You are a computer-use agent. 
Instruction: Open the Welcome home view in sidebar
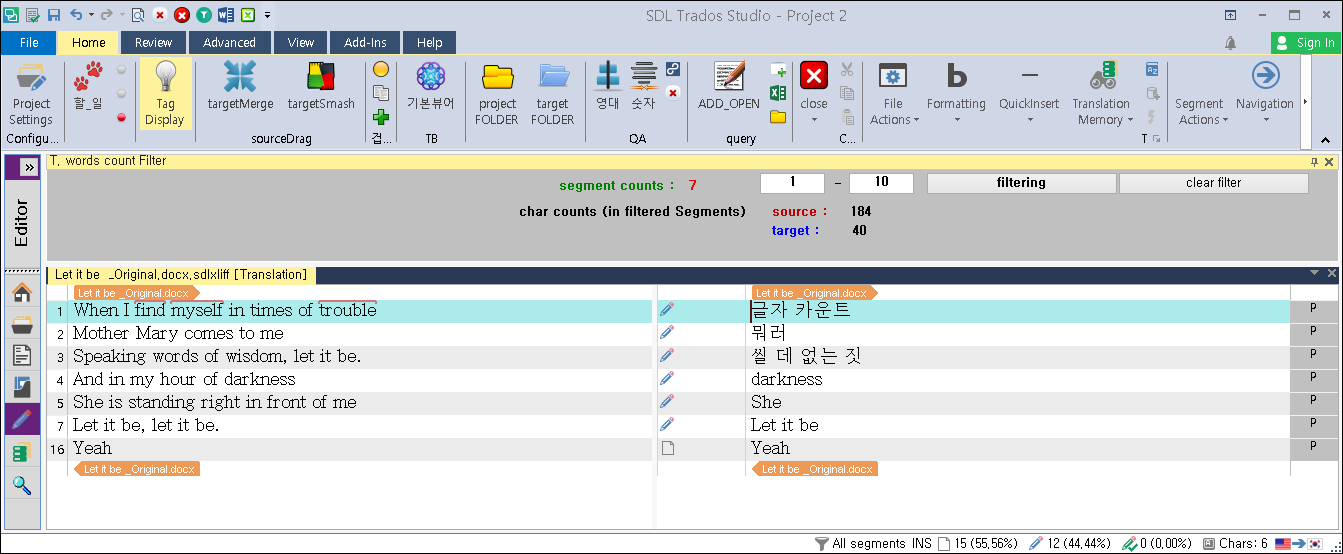click(x=21, y=293)
